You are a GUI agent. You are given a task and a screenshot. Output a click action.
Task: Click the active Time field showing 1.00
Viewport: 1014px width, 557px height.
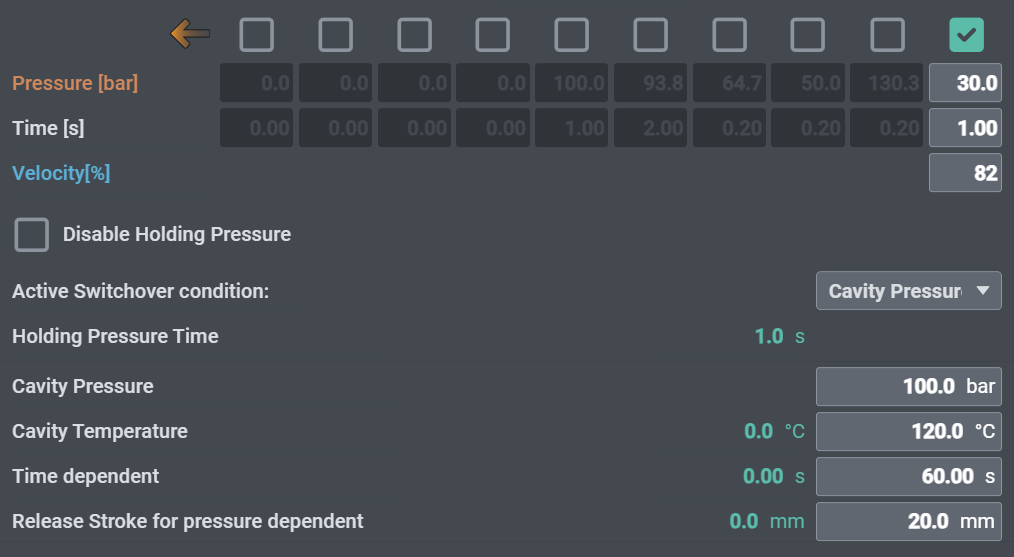(x=965, y=128)
